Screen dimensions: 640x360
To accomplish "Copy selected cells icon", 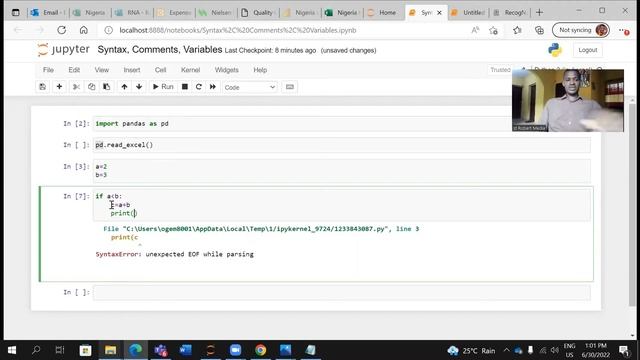I will [91, 87].
